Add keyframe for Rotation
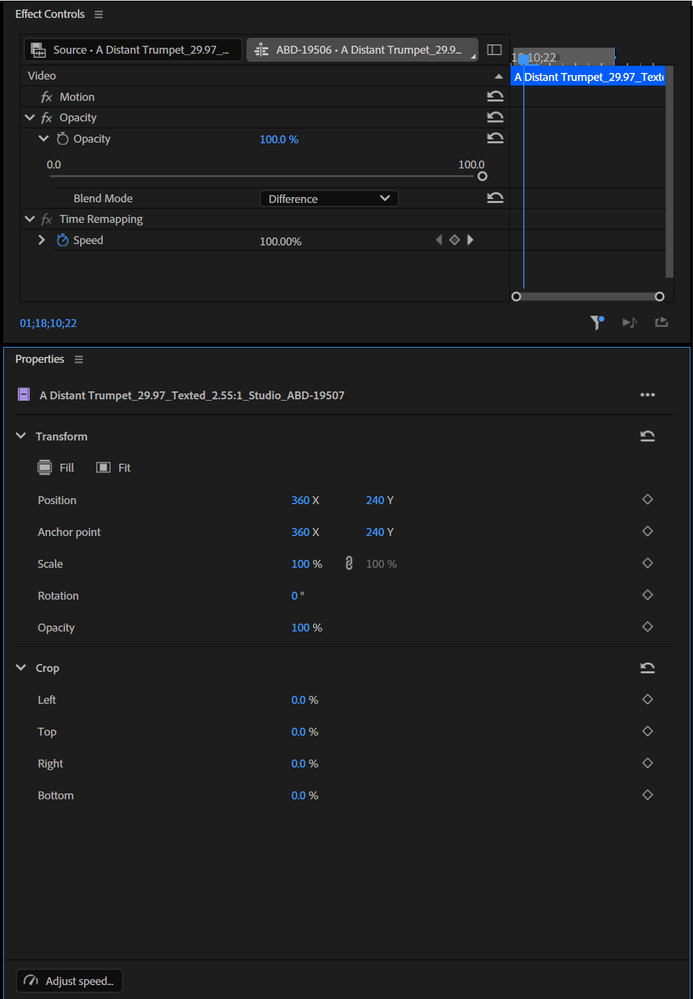 pyautogui.click(x=647, y=595)
